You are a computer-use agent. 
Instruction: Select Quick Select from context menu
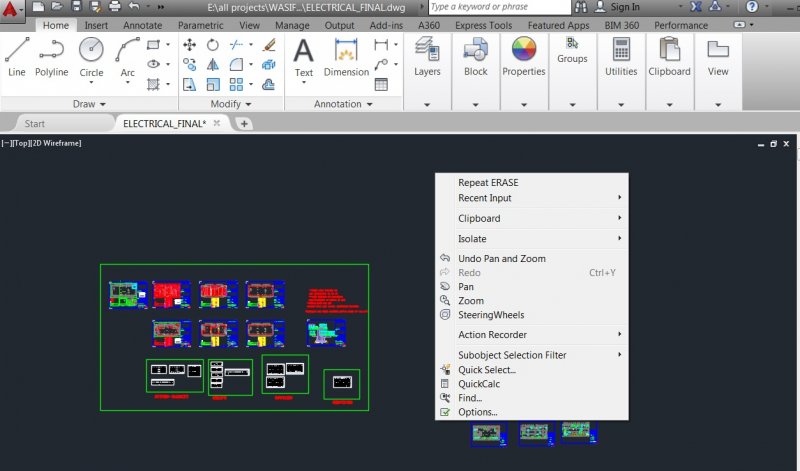[x=487, y=370]
